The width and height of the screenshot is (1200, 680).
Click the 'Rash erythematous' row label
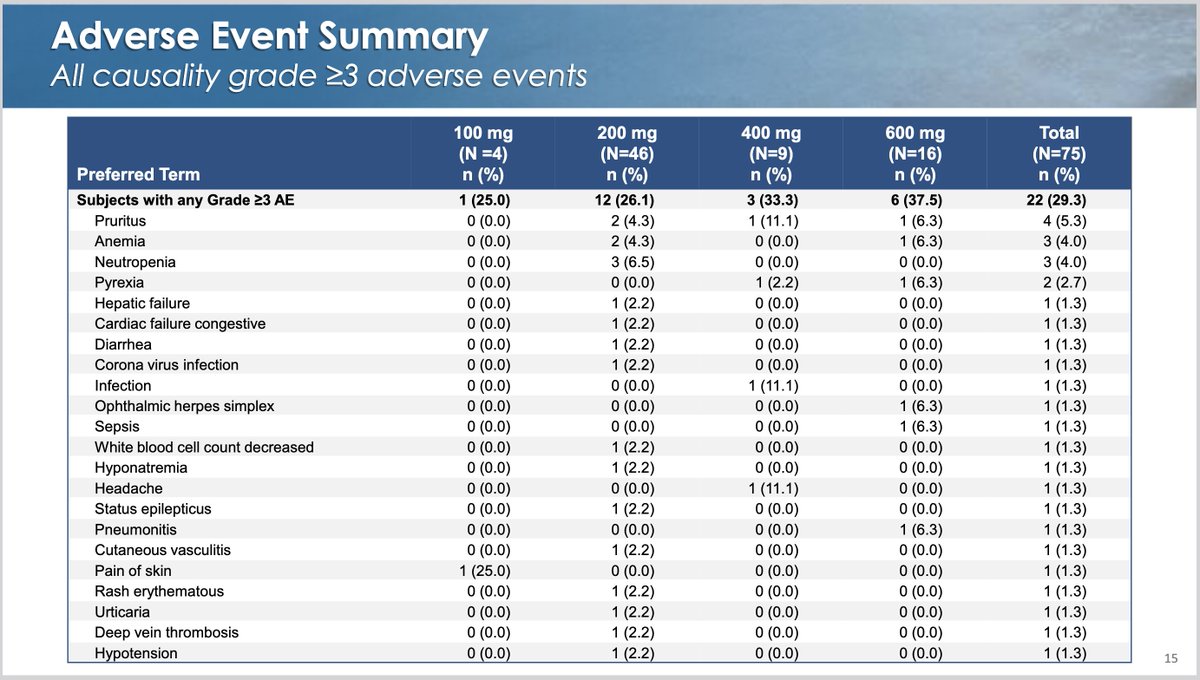click(x=159, y=592)
